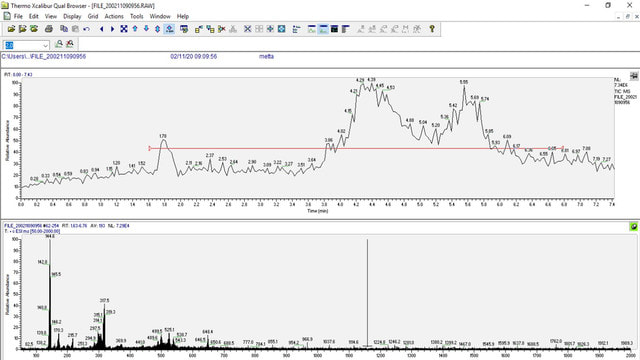Click the Undo arrow icon
The width and height of the screenshot is (640, 360).
tap(86, 29)
